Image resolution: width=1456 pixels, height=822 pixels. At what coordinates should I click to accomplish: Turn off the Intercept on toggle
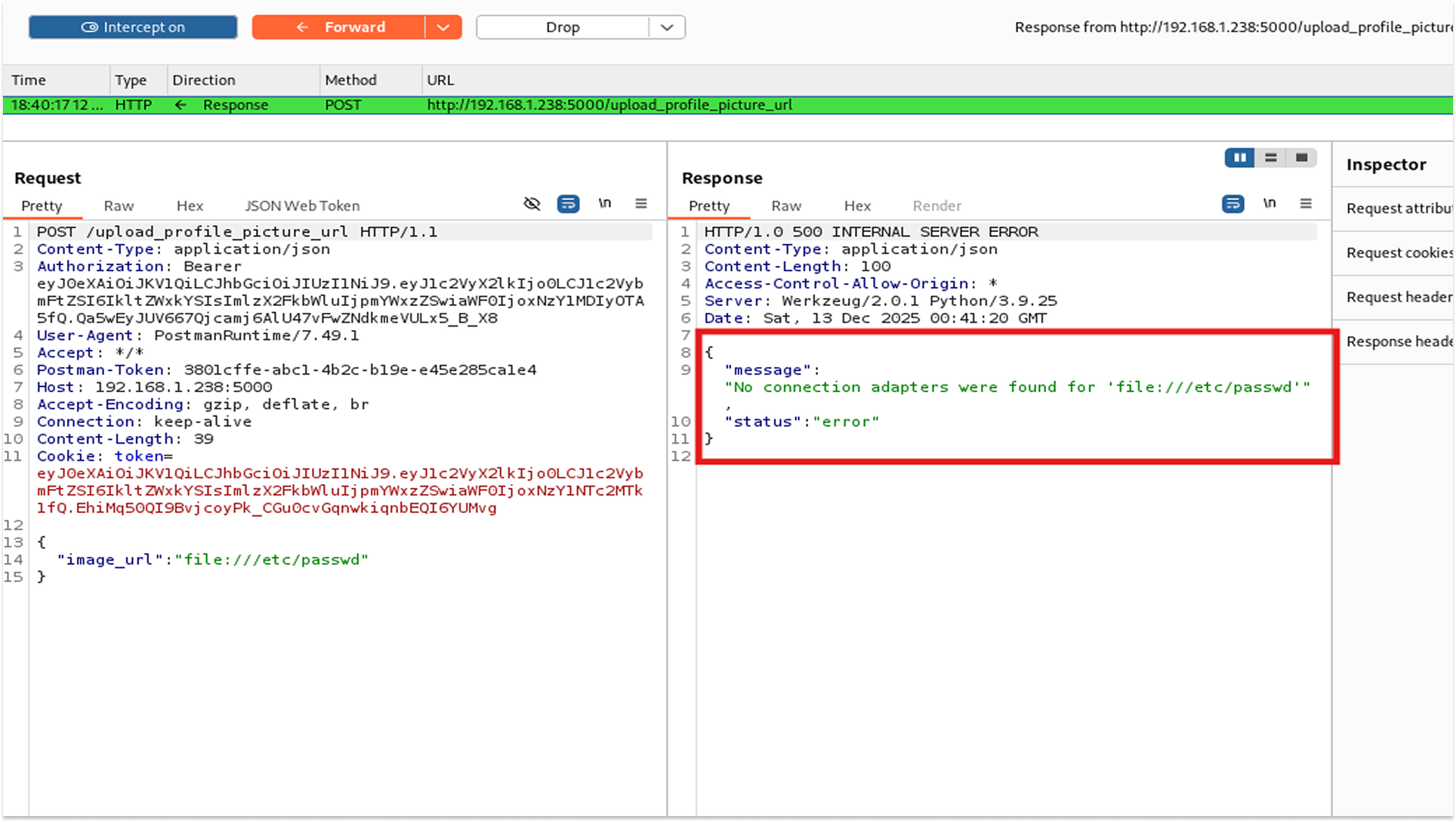tap(133, 27)
